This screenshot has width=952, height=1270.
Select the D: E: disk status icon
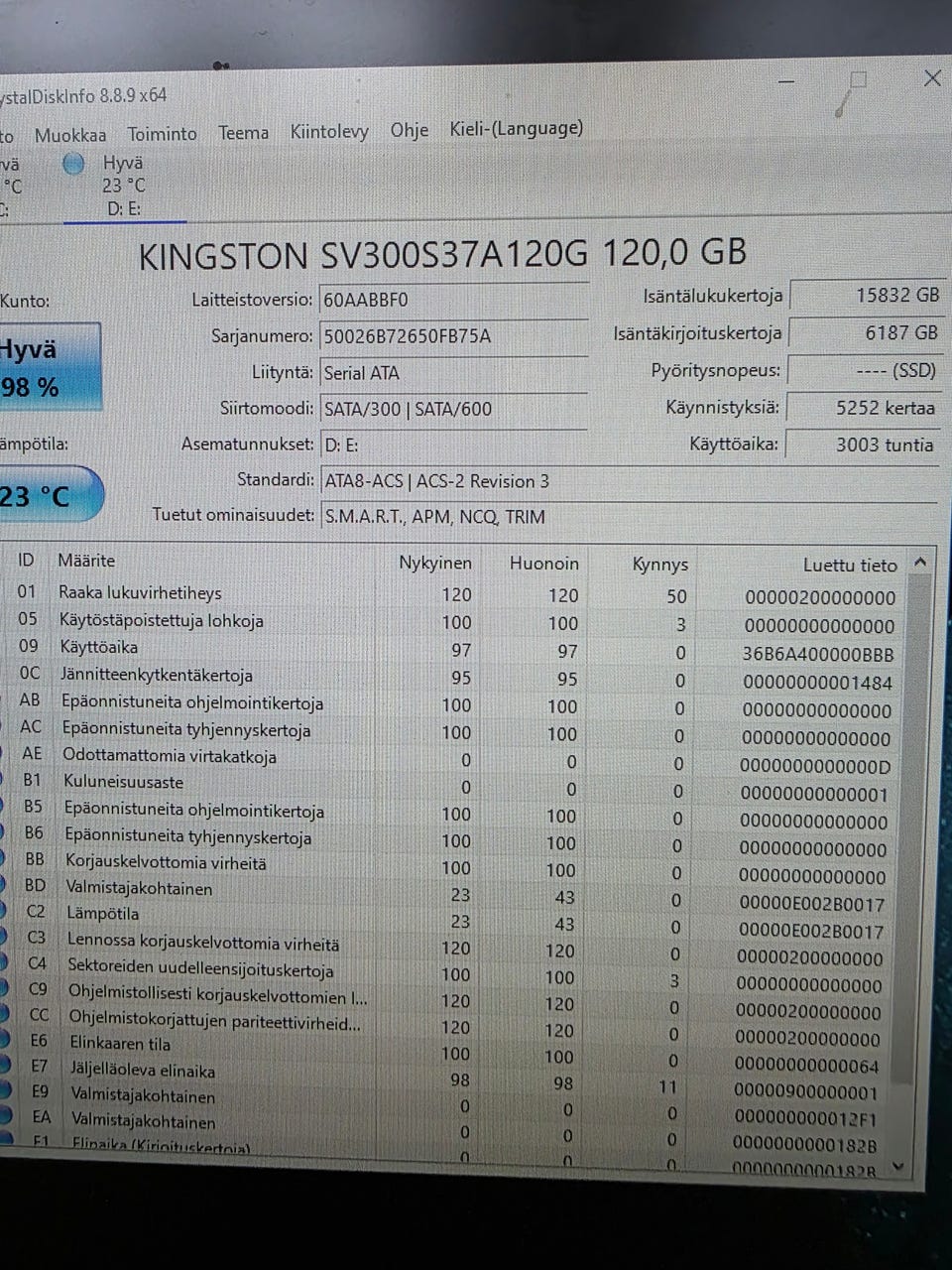click(x=73, y=164)
